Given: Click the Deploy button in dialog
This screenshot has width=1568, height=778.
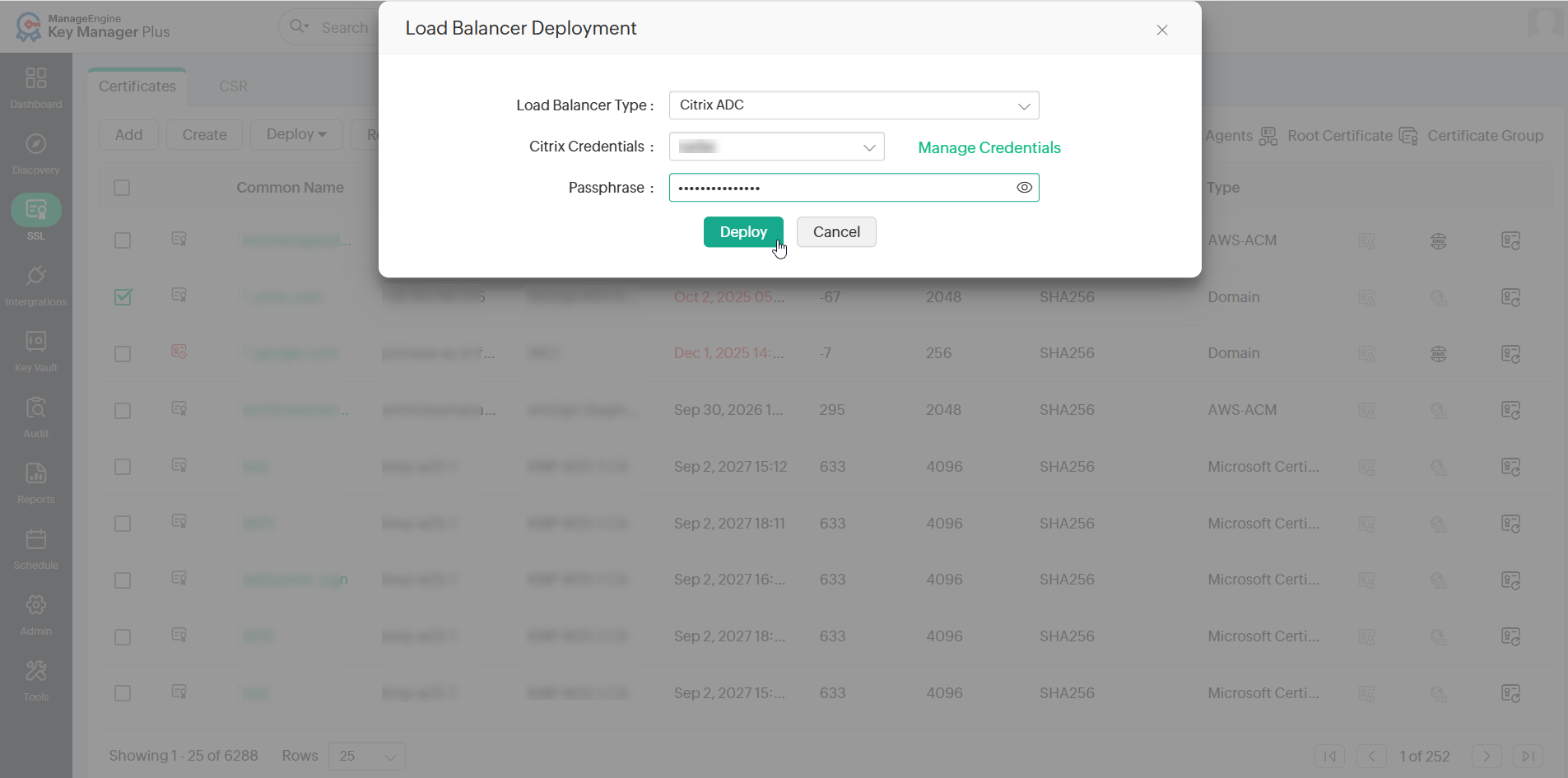Looking at the screenshot, I should (743, 232).
